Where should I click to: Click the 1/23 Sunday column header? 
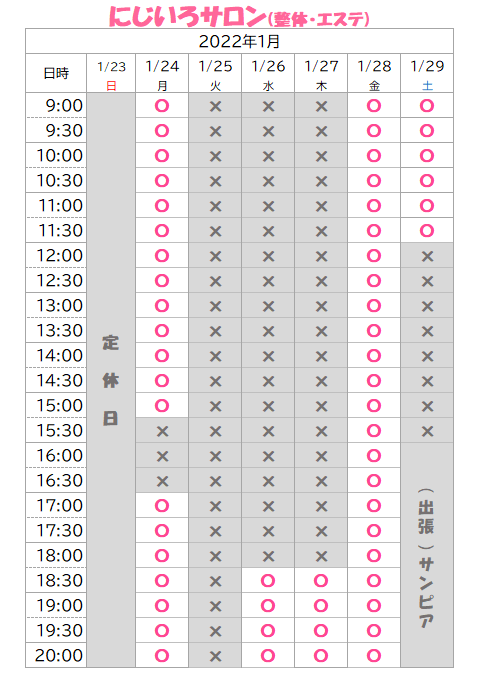pyautogui.click(x=111, y=73)
